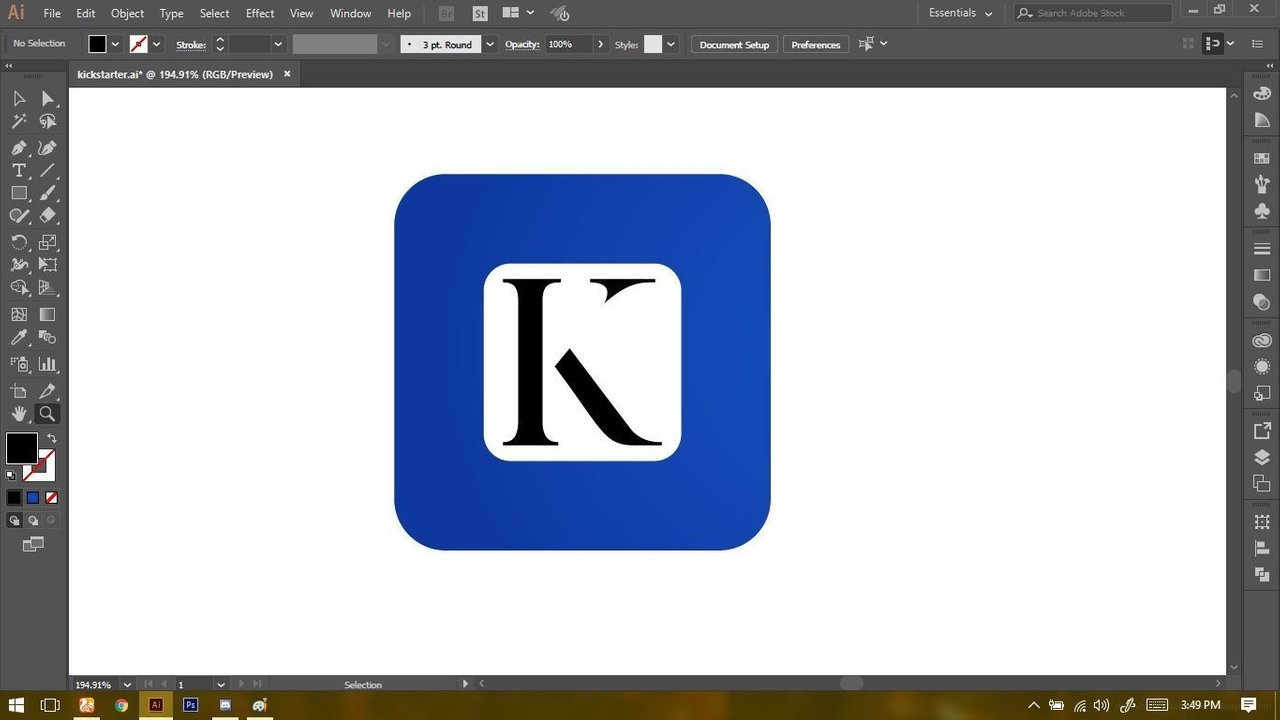Open Chrome from the Windows taskbar
Viewport: 1280px width, 720px height.
(x=121, y=705)
